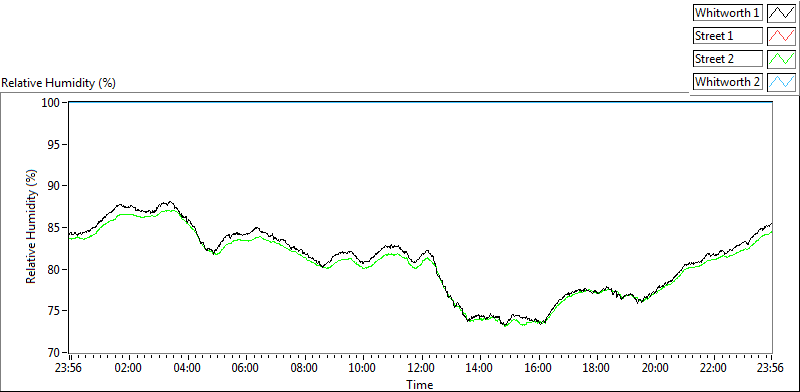Click the 14:00 time axis marker
This screenshot has width=800, height=392.
click(x=480, y=368)
